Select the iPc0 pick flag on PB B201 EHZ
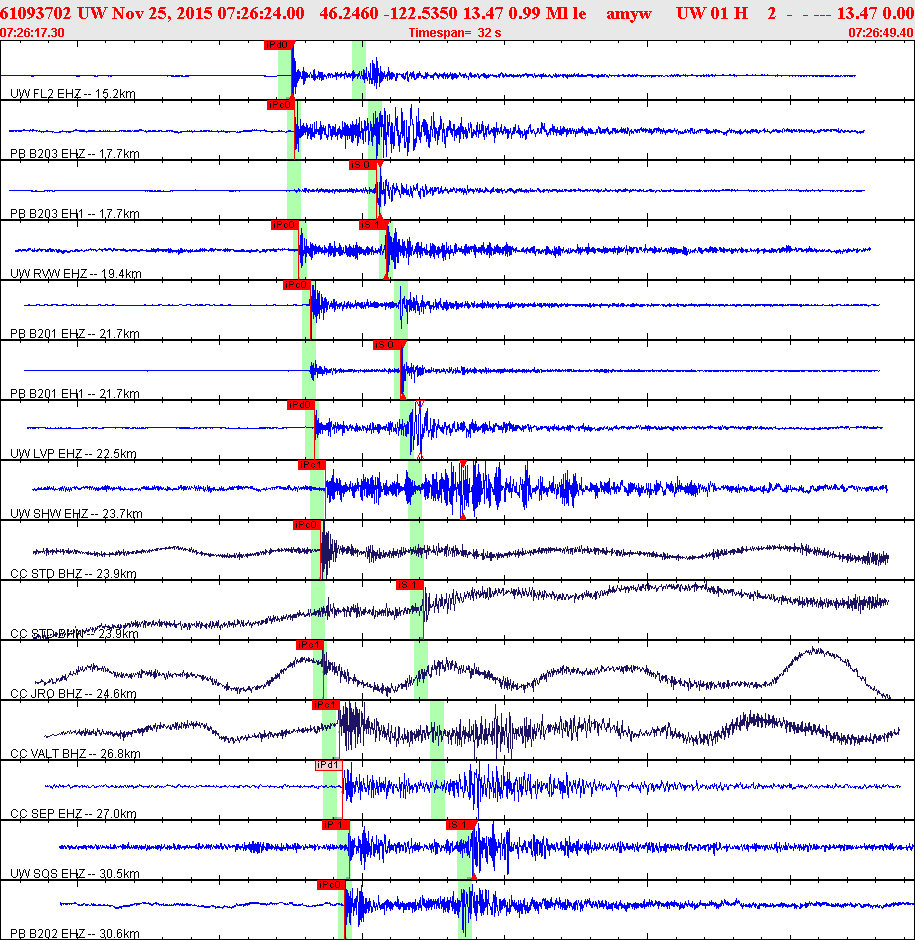The image size is (915, 940). click(297, 285)
